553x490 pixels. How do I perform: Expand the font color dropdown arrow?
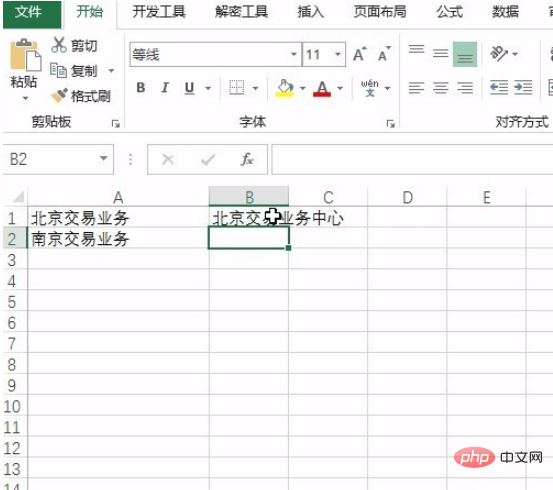[x=340, y=88]
